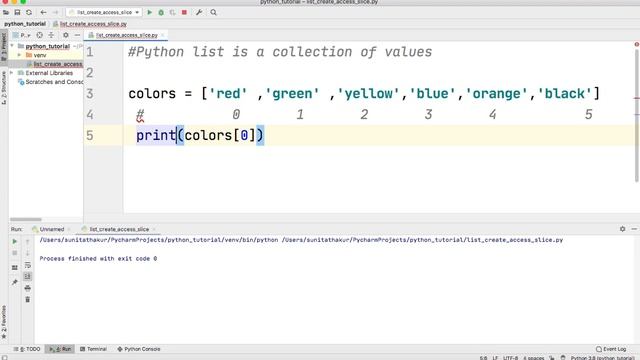Click list_create_access_slice.py breadcrumb in navigation bar
This screenshot has width=640, height=360.
[90, 24]
